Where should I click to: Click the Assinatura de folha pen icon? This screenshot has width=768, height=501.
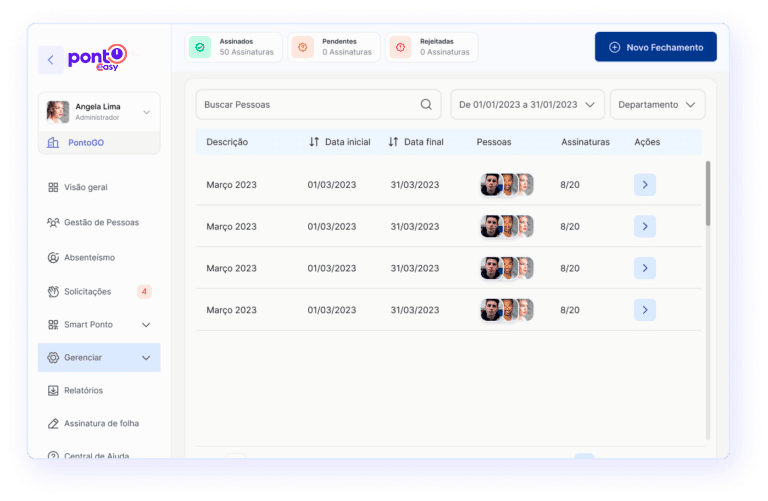tap(53, 423)
